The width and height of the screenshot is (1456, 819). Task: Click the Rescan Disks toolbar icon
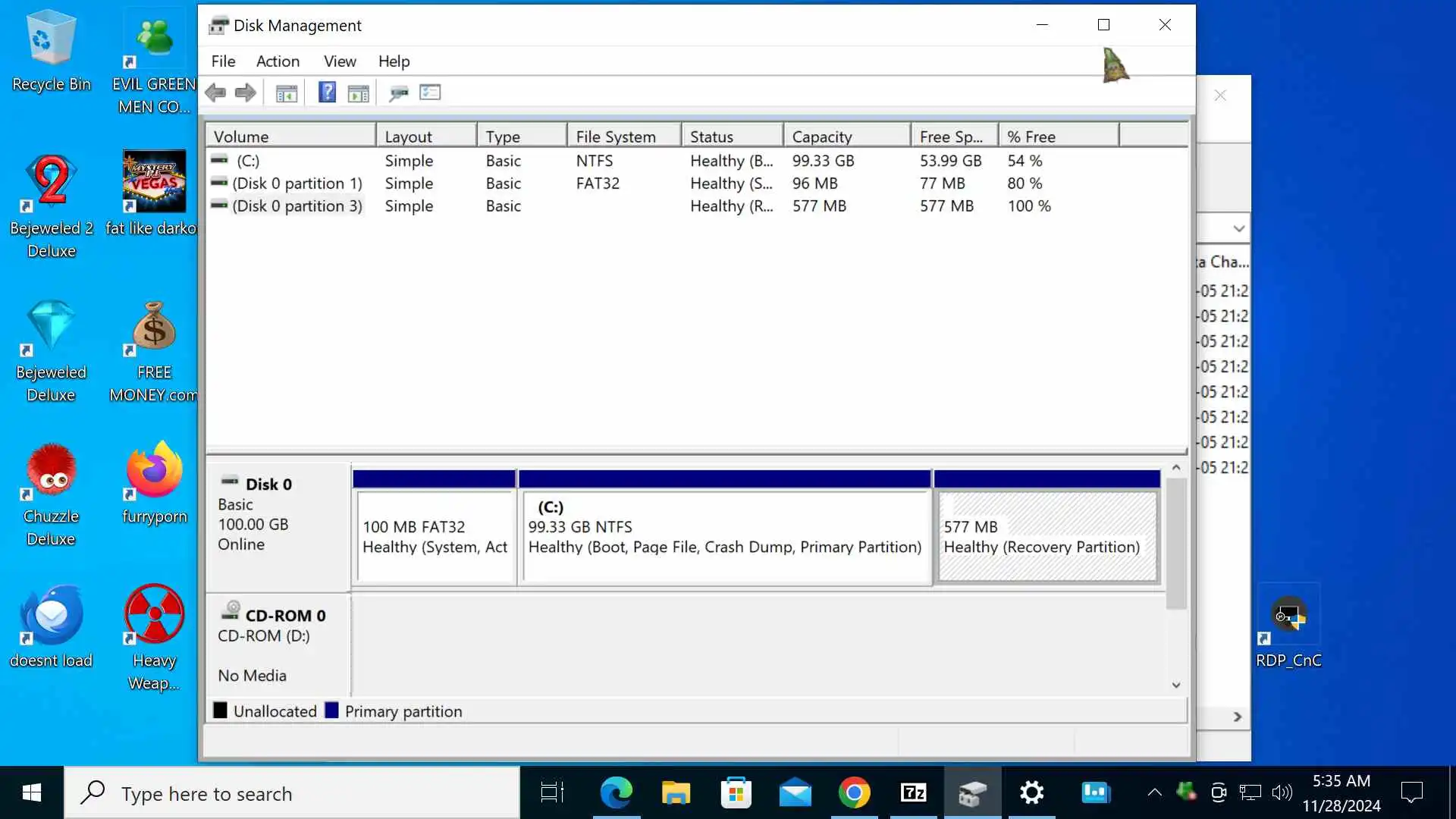[x=398, y=93]
